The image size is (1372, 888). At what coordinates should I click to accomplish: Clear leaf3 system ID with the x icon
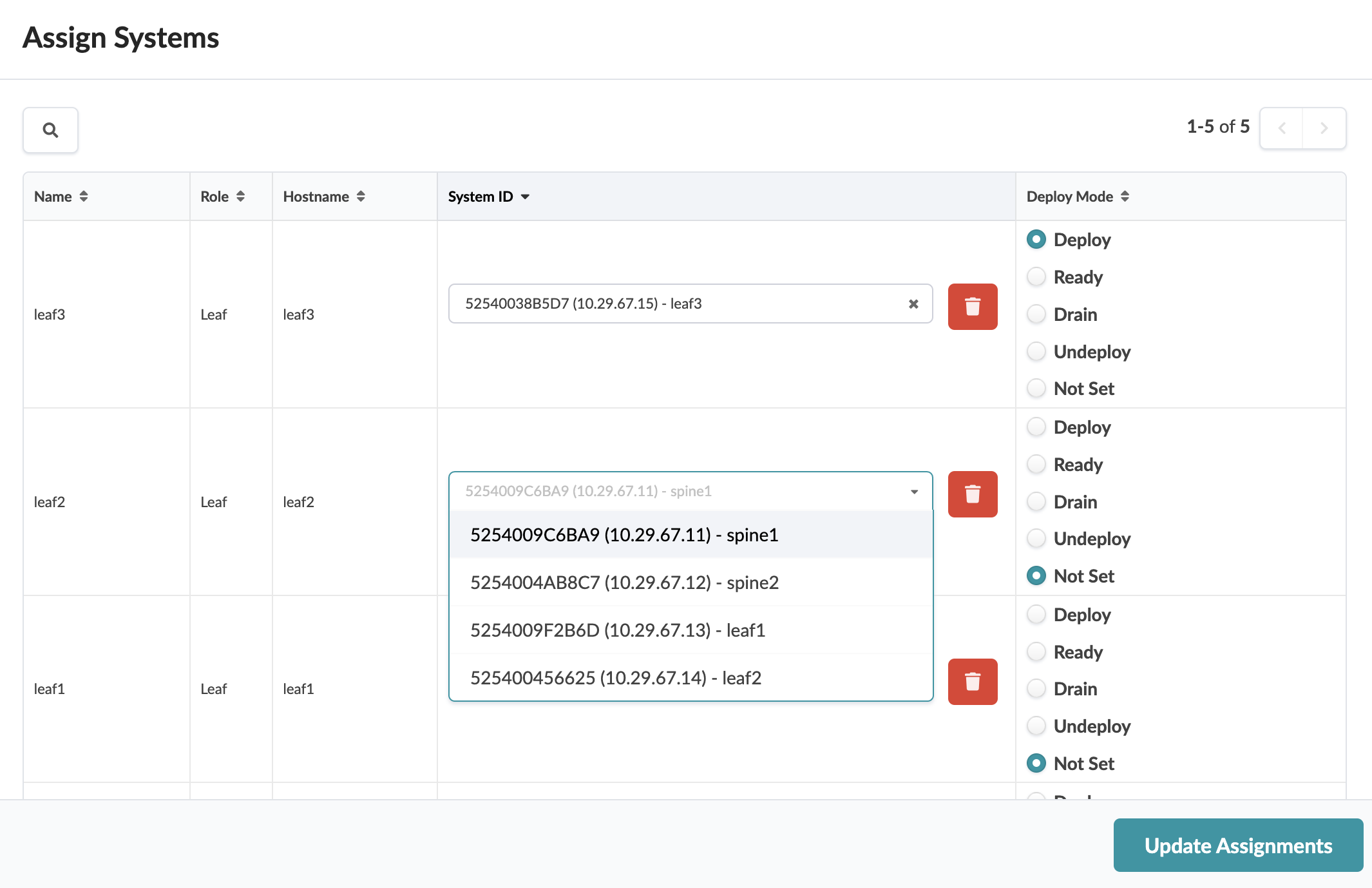click(913, 304)
